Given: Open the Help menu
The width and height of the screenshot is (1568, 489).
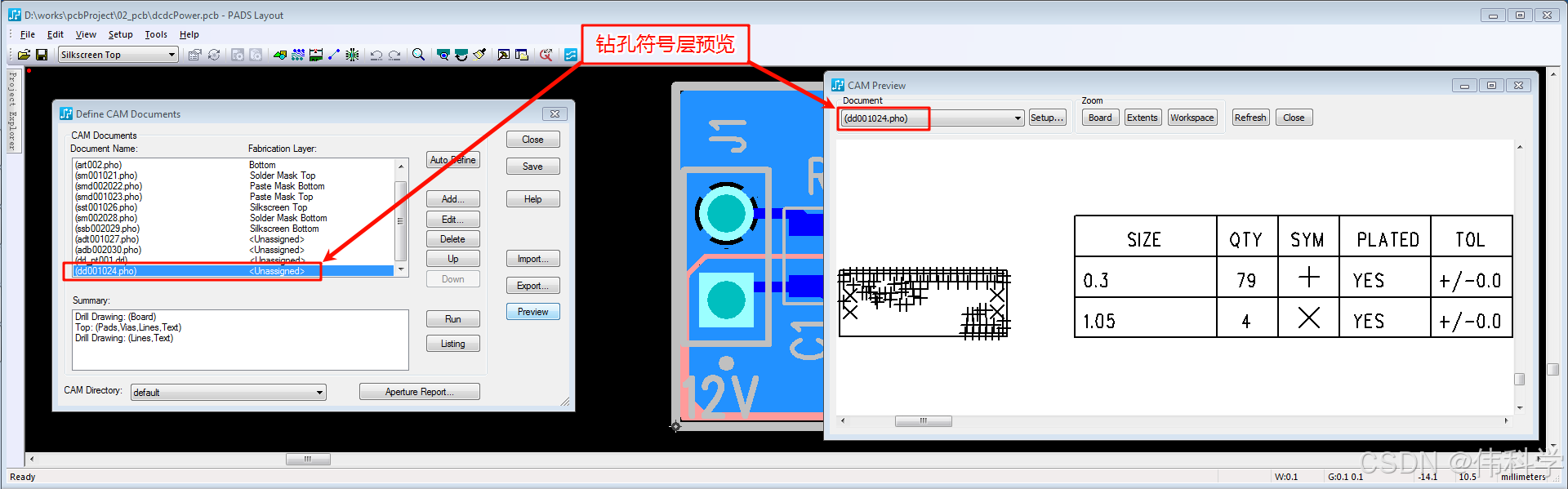Looking at the screenshot, I should [x=189, y=34].
